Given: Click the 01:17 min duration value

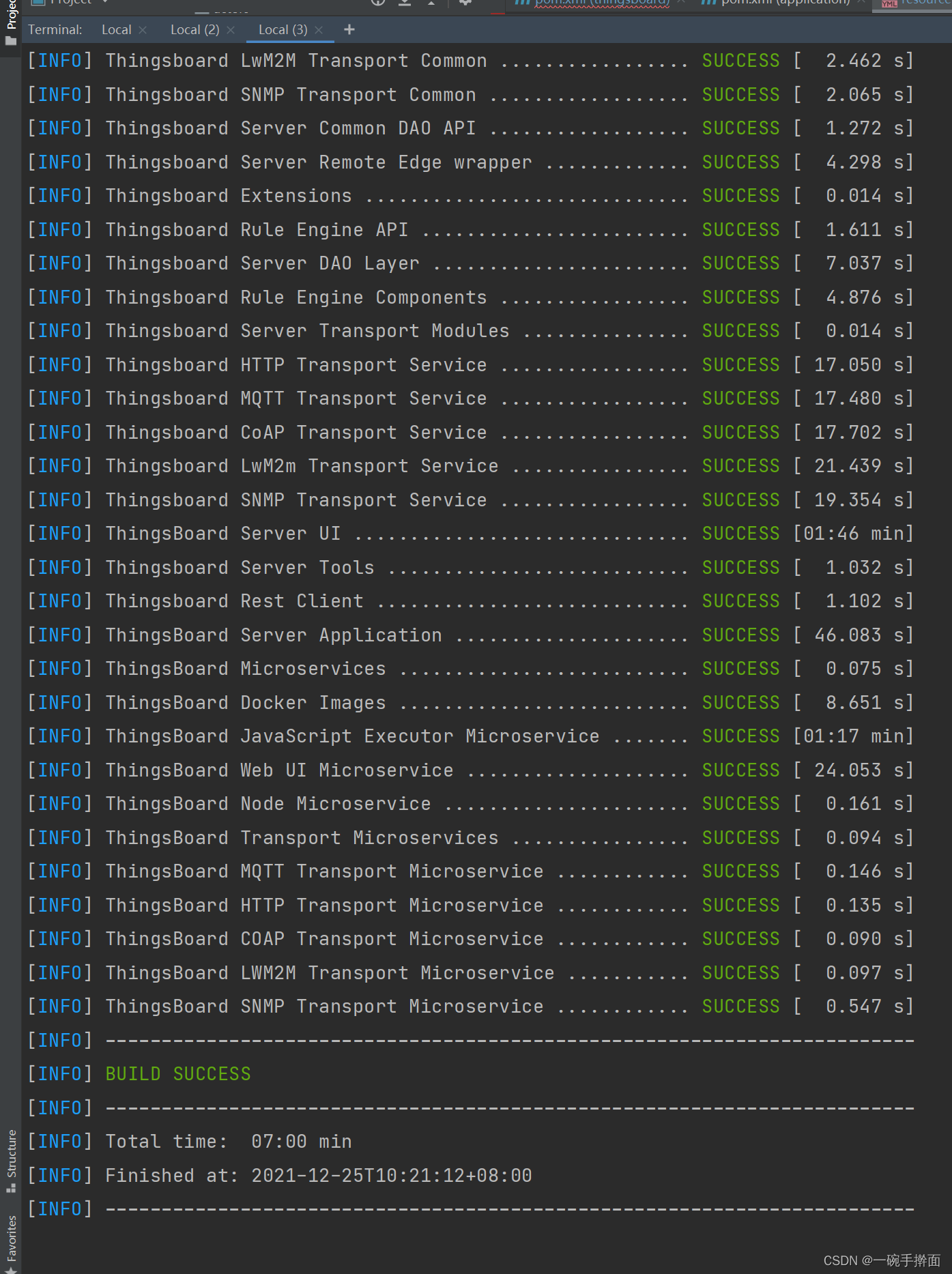Looking at the screenshot, I should tap(853, 736).
